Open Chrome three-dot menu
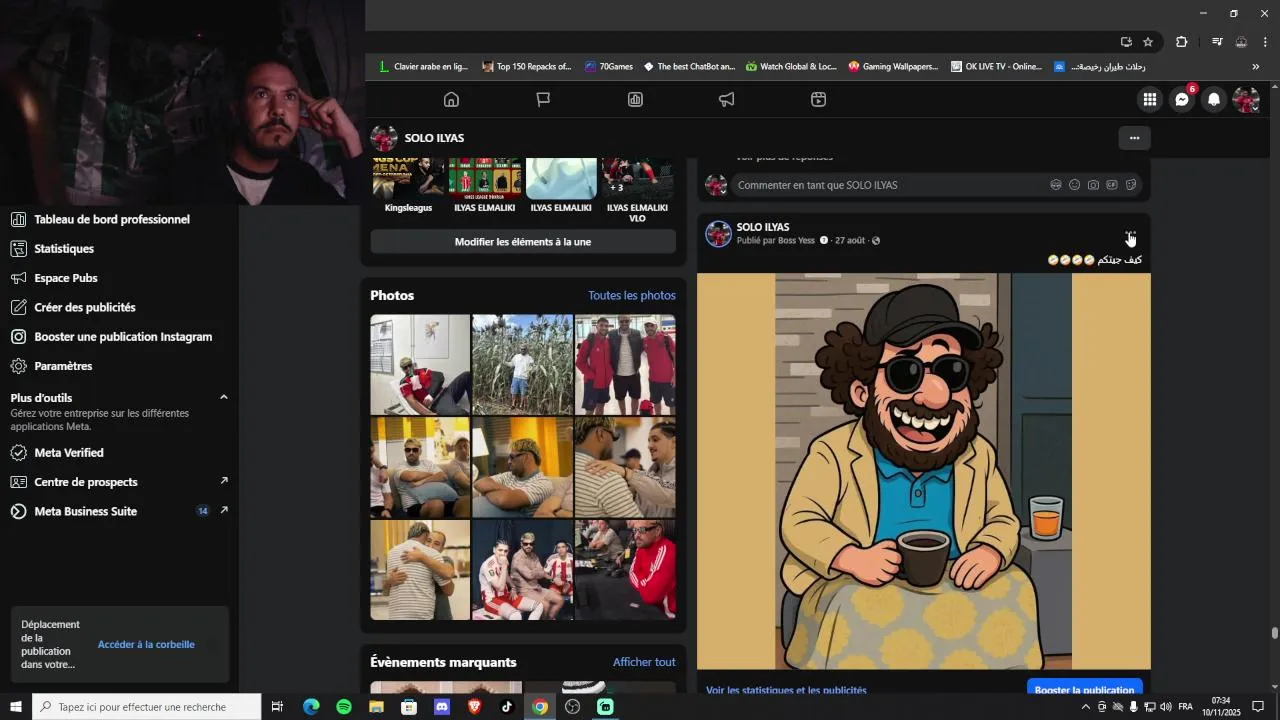1280x720 pixels. coord(1265,42)
